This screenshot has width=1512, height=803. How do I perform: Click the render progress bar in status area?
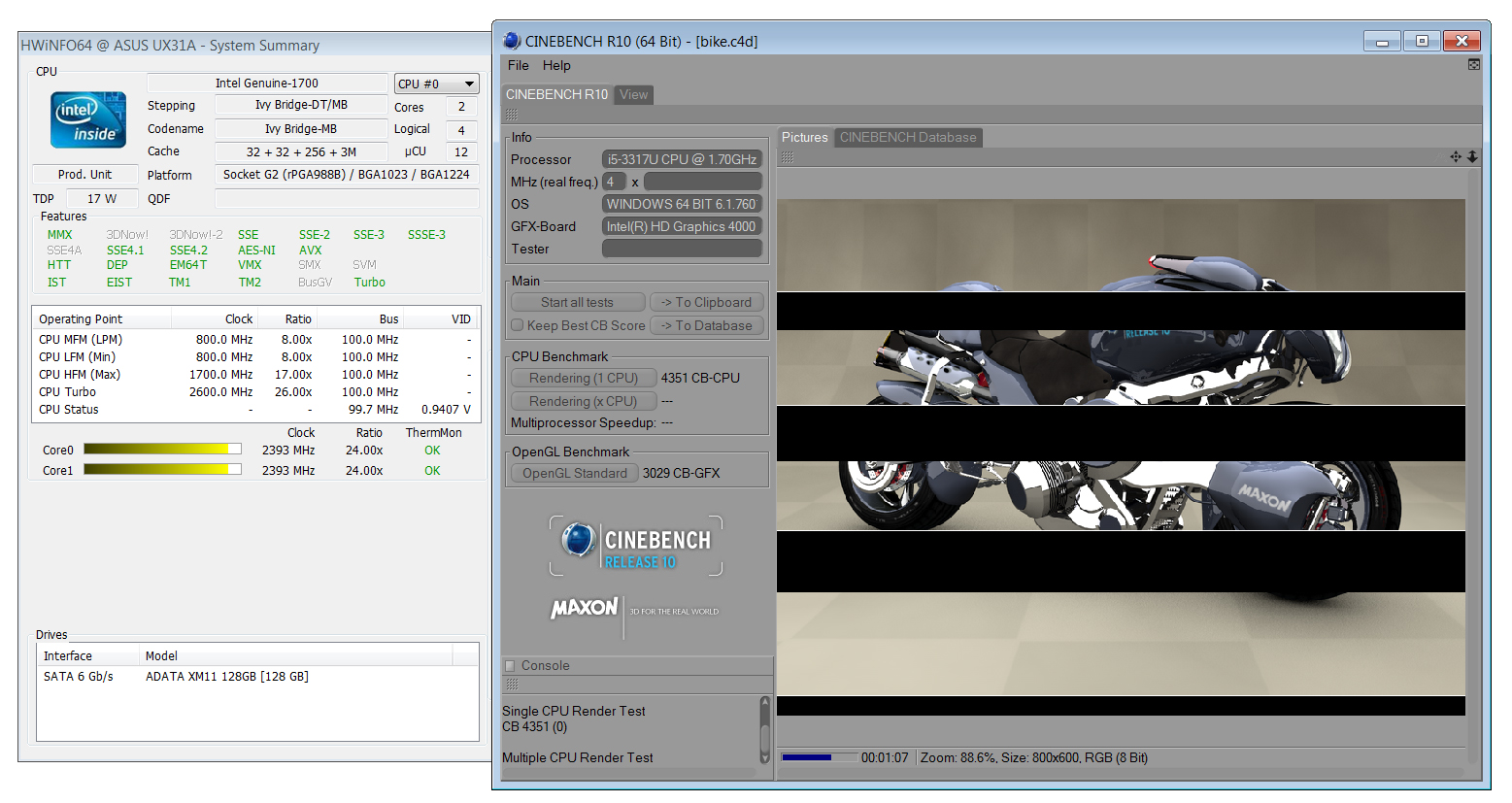[820, 757]
